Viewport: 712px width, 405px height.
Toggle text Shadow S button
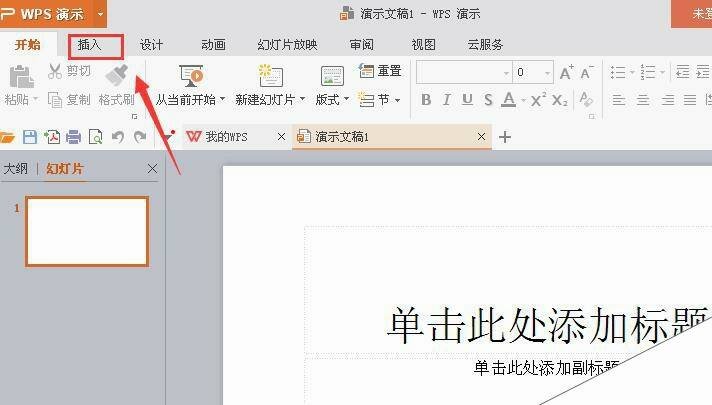(488, 99)
